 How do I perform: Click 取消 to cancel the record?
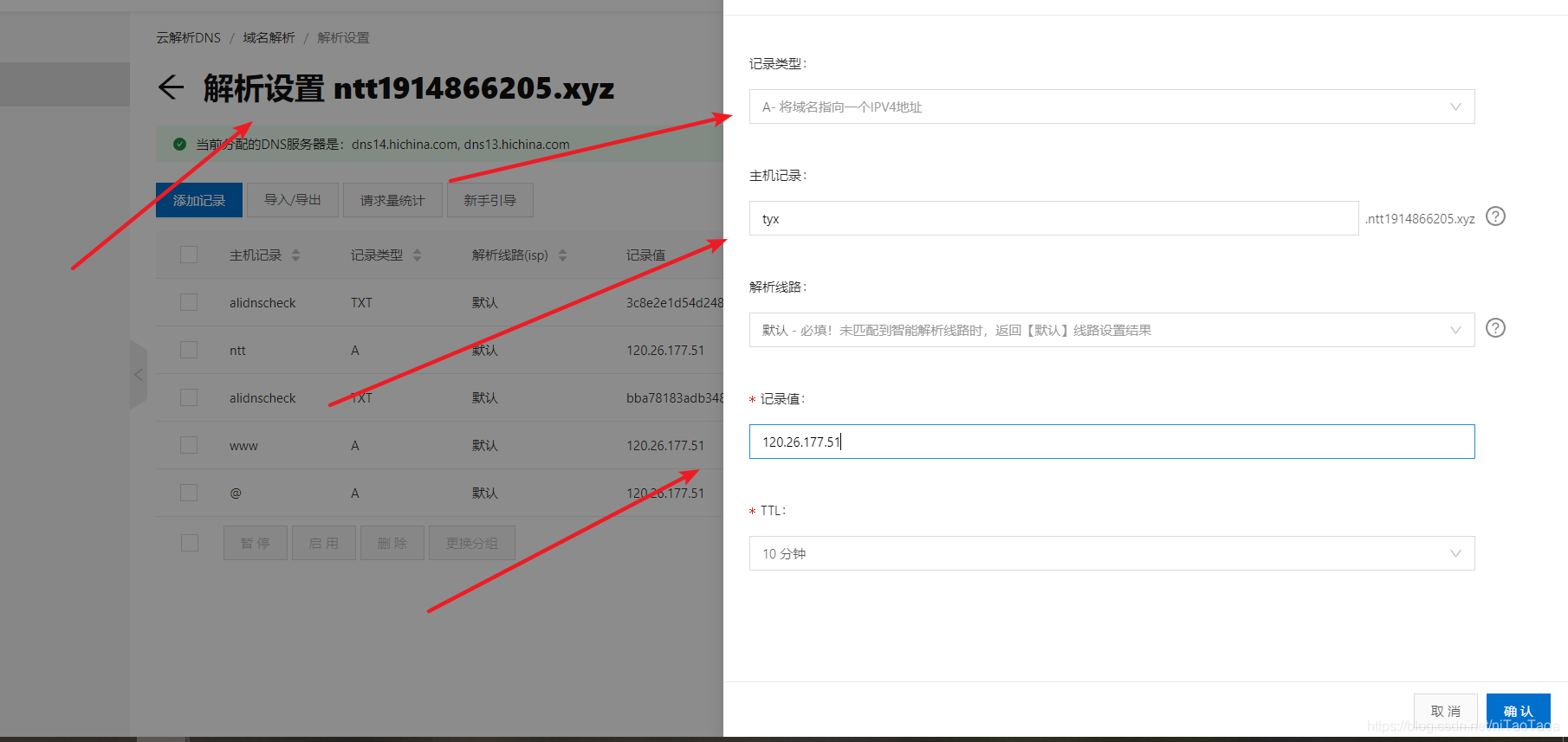coord(1446,711)
